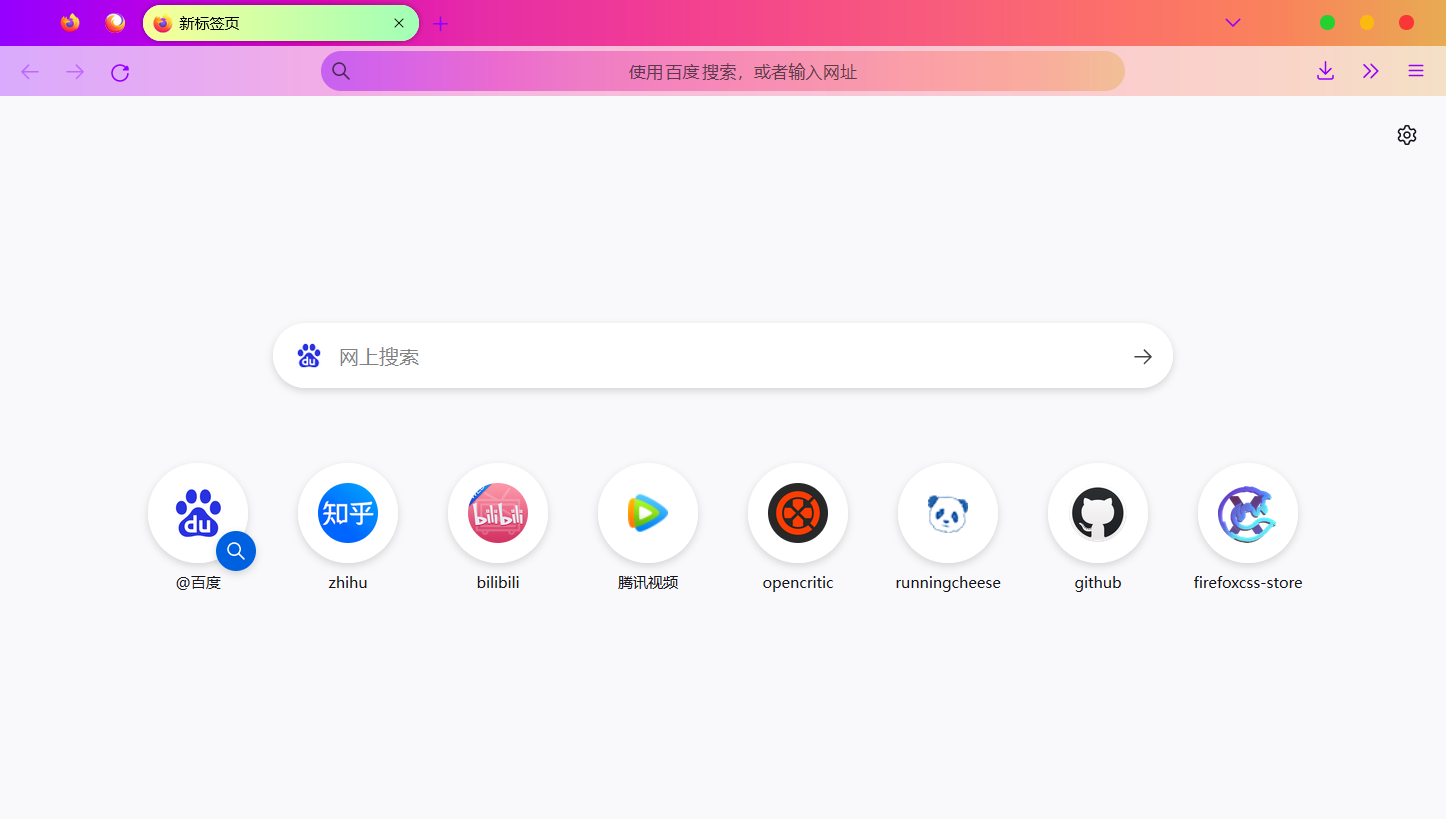Viewport: 1446px width, 819px height.
Task: Click the yellow window control dot
Action: [x=1367, y=23]
